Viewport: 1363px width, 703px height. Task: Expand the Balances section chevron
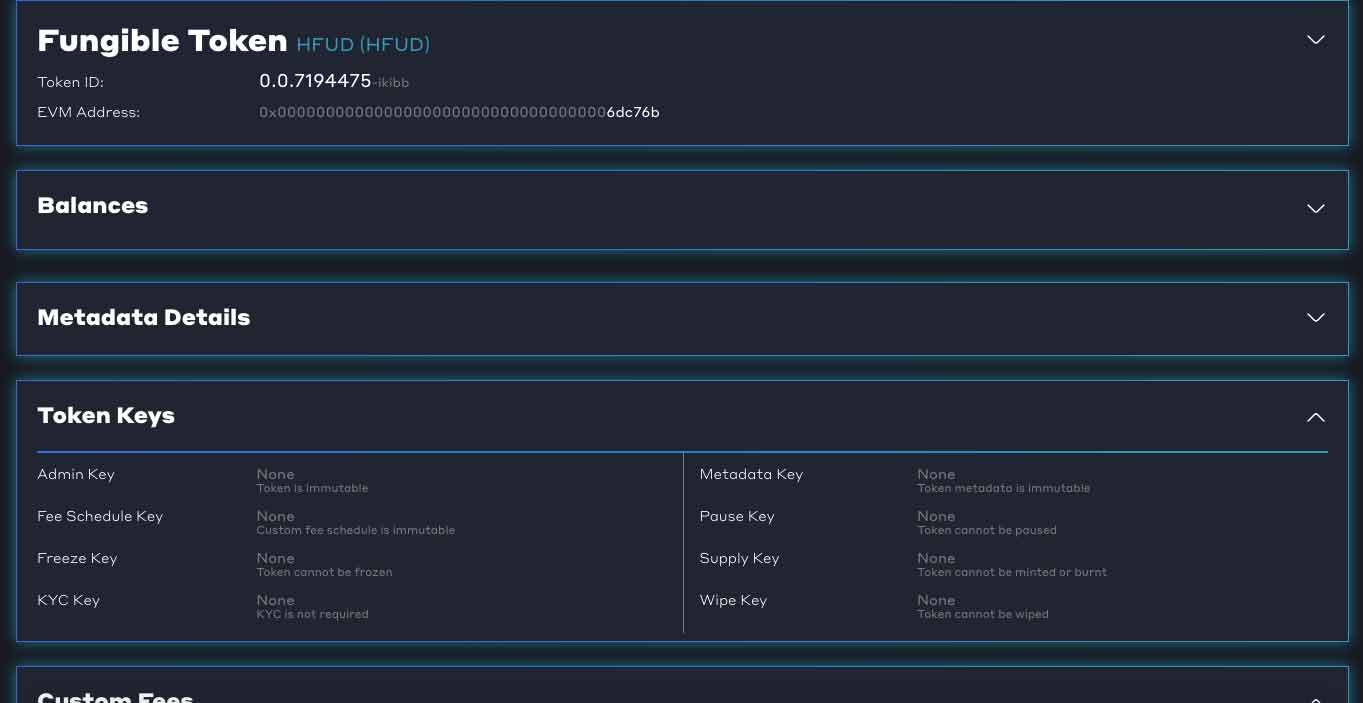(x=1316, y=209)
